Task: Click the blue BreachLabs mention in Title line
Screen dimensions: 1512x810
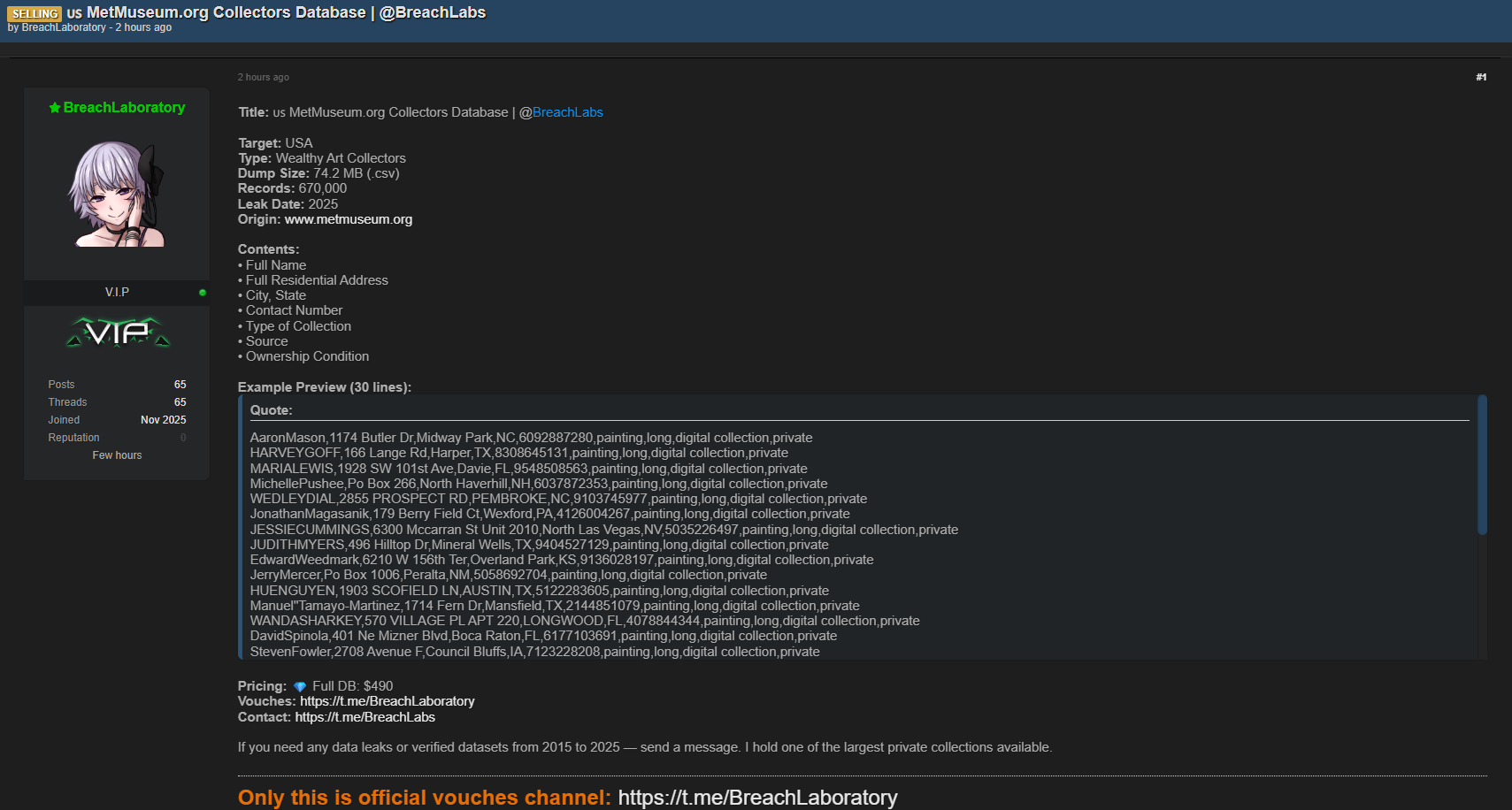Action: pyautogui.click(x=567, y=112)
